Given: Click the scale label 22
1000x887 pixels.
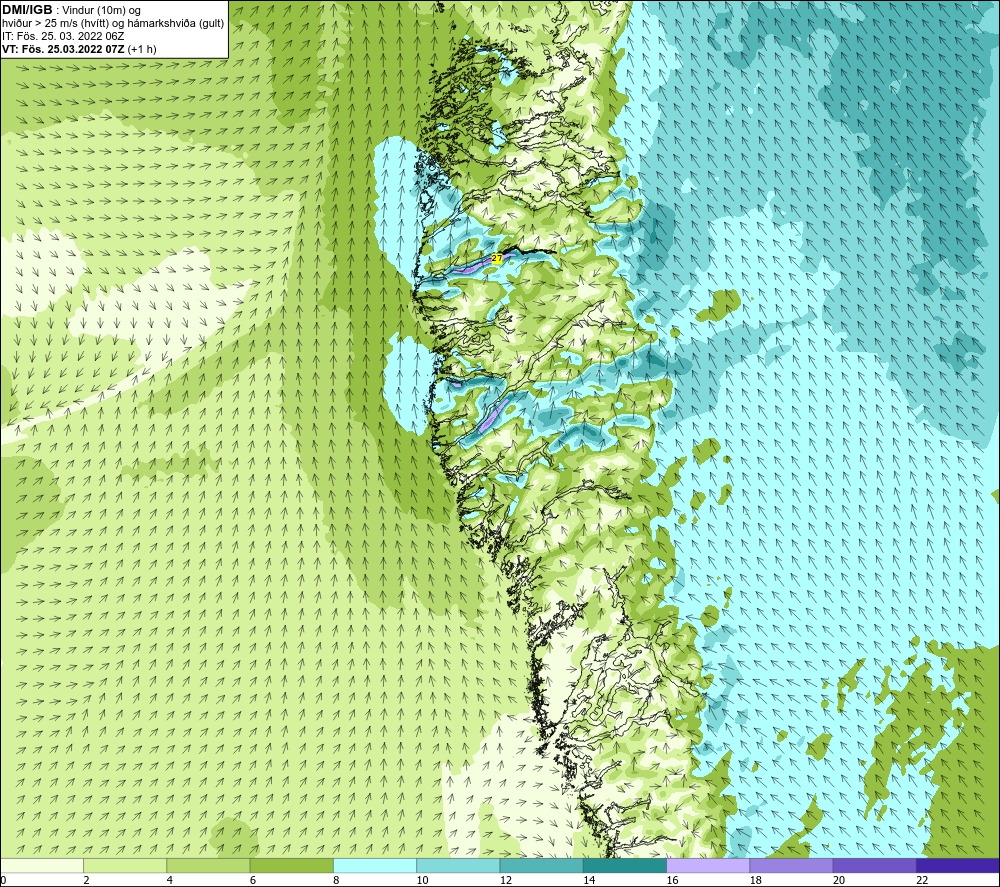Looking at the screenshot, I should pos(922,880).
